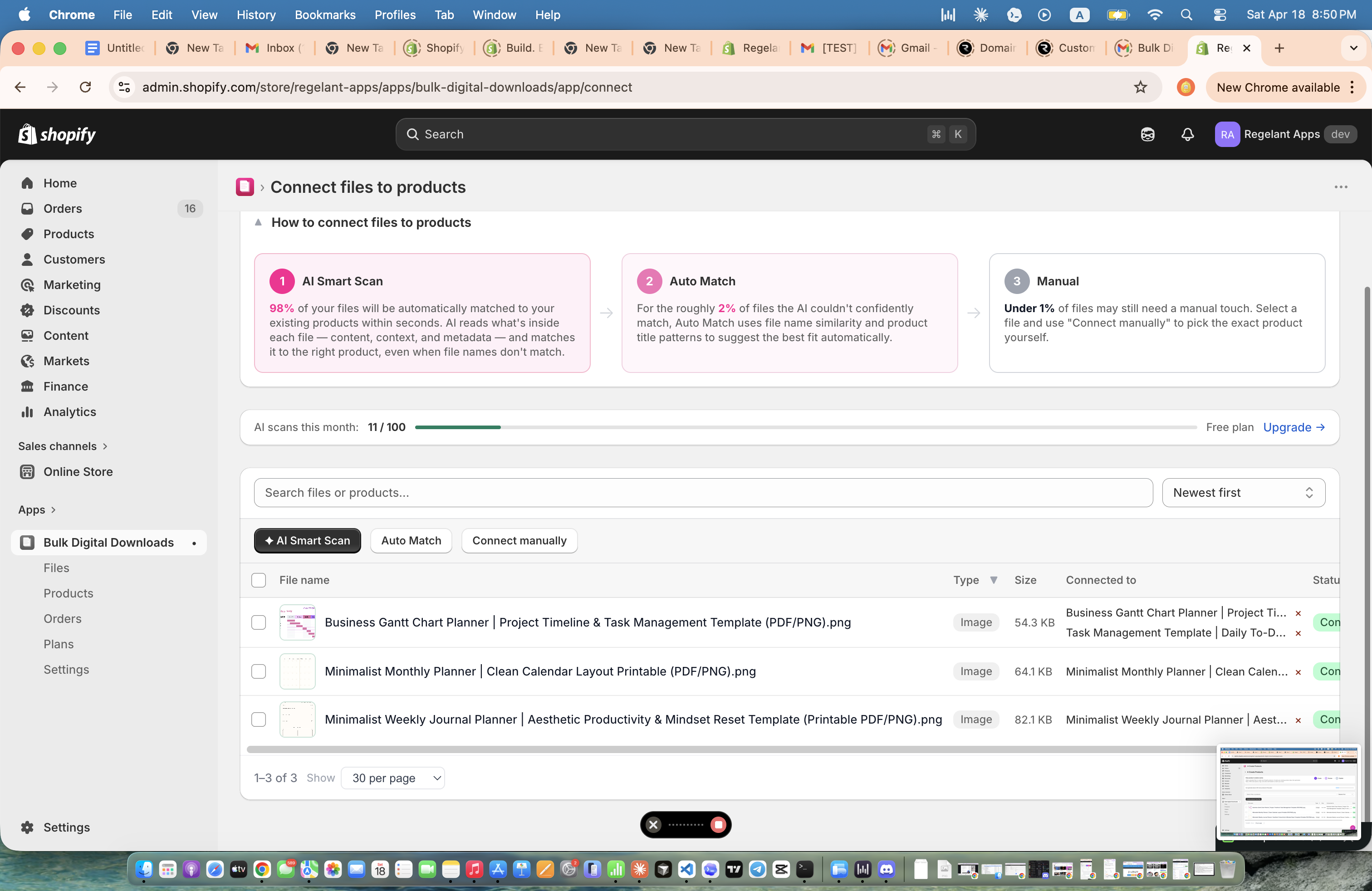Click the Shopify logo
1372x891 pixels.
(57, 134)
